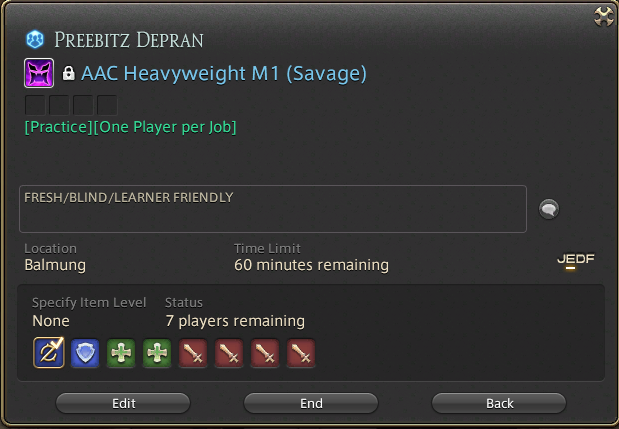
Task: Select the leftmost green healer slot
Action: click(121, 353)
